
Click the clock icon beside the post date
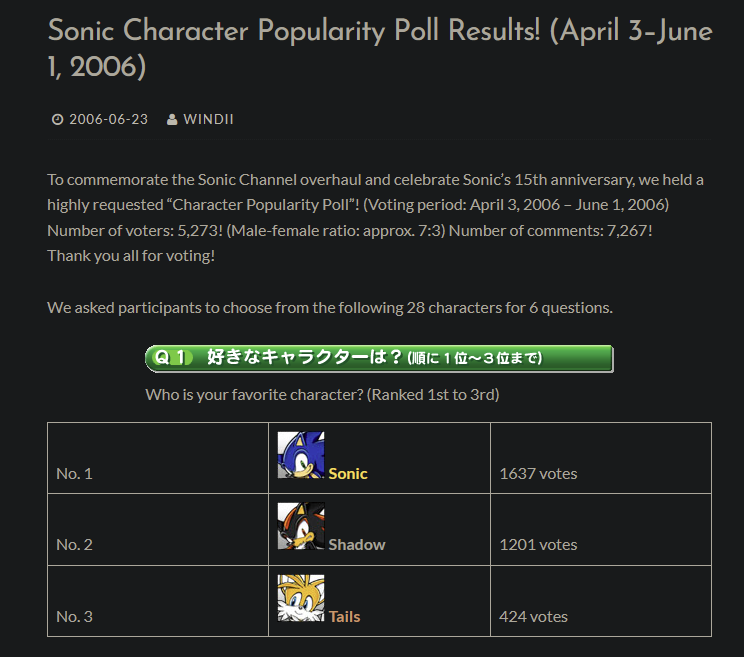(x=57, y=120)
